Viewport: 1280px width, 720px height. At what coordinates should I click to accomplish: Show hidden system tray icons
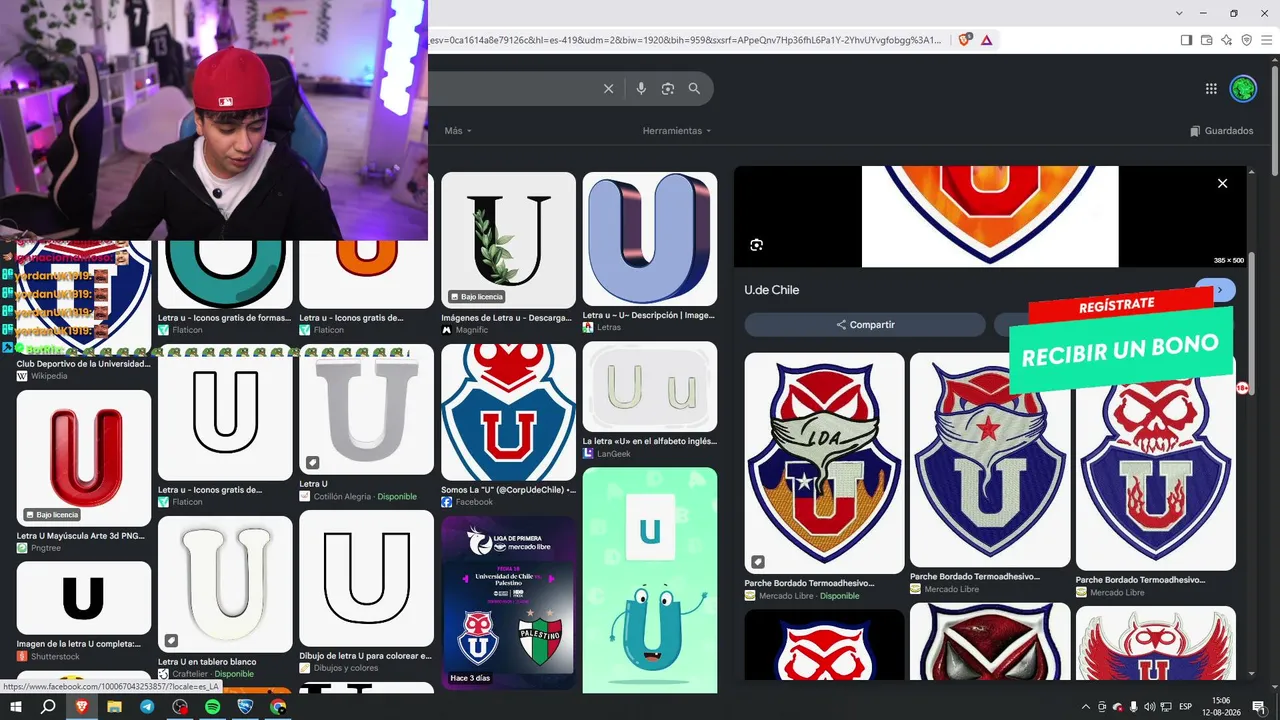1087,707
